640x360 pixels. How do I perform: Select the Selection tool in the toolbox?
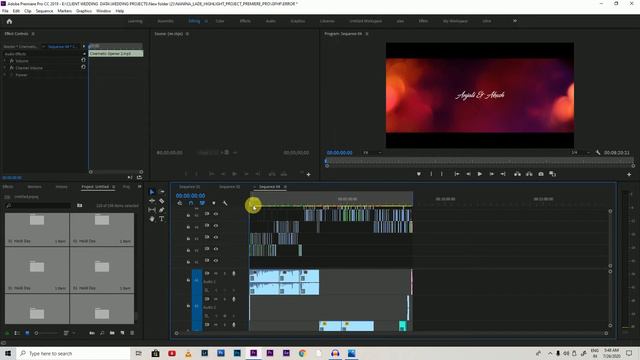(x=152, y=192)
